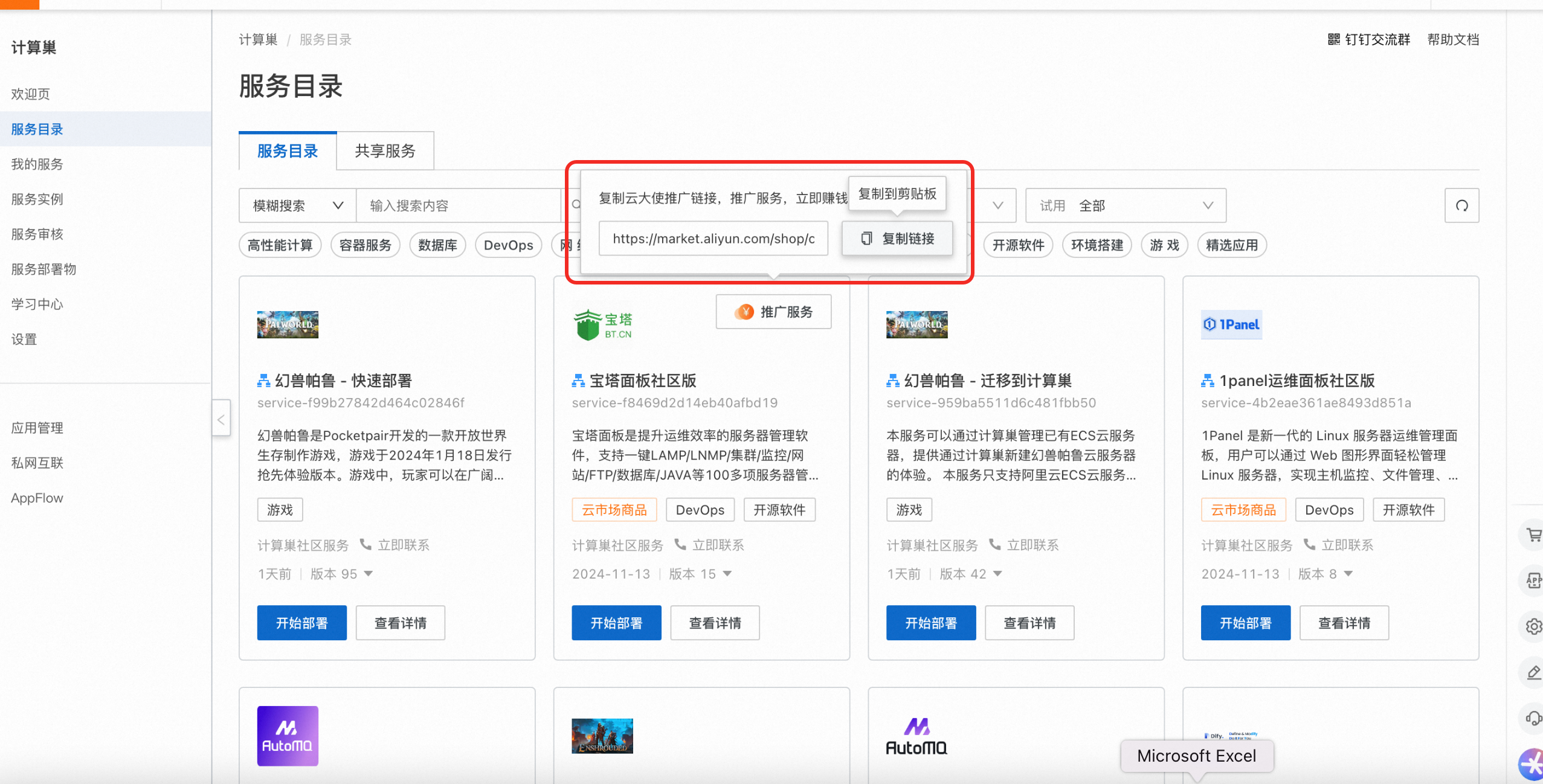Click the 宝塔 BT.CN logo

click(x=602, y=326)
